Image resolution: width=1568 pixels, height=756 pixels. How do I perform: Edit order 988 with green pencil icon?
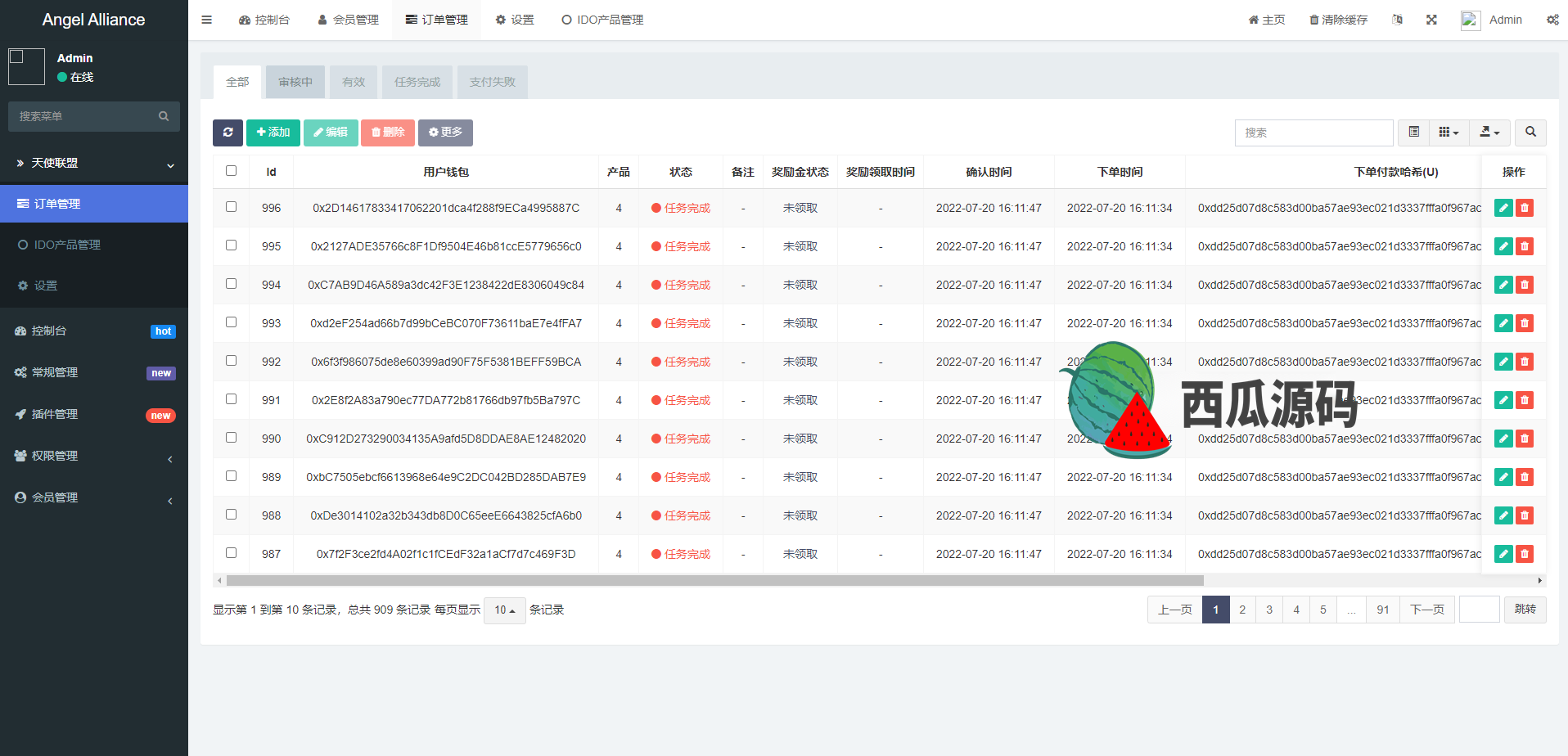click(1503, 515)
